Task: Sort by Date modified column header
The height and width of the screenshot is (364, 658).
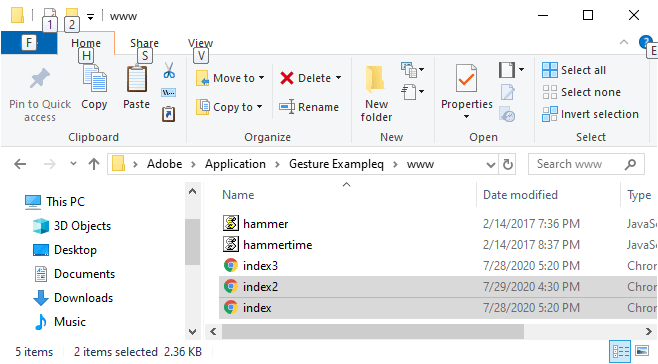Action: tap(520, 195)
